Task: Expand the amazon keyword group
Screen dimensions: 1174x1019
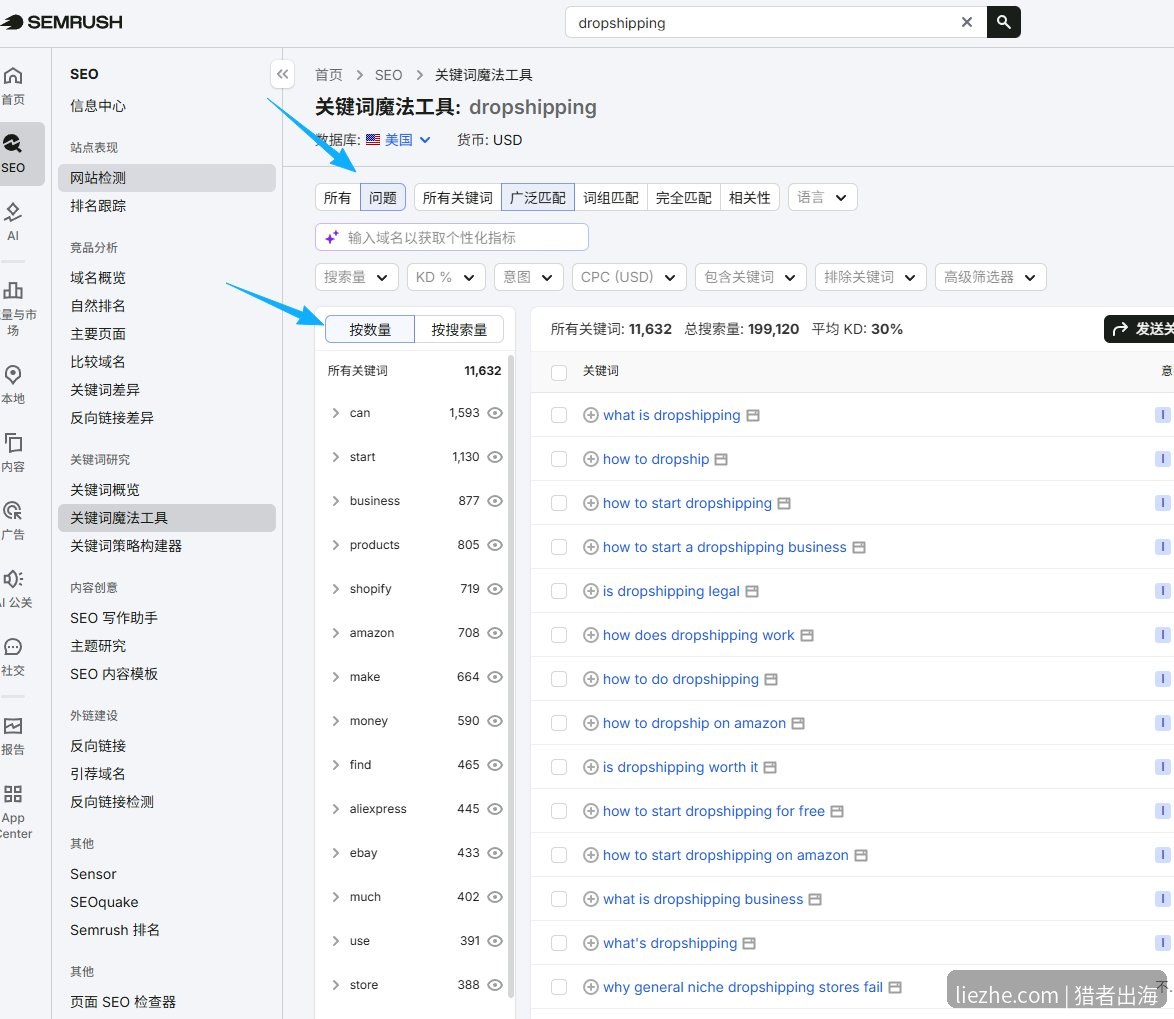Action: pyautogui.click(x=335, y=633)
